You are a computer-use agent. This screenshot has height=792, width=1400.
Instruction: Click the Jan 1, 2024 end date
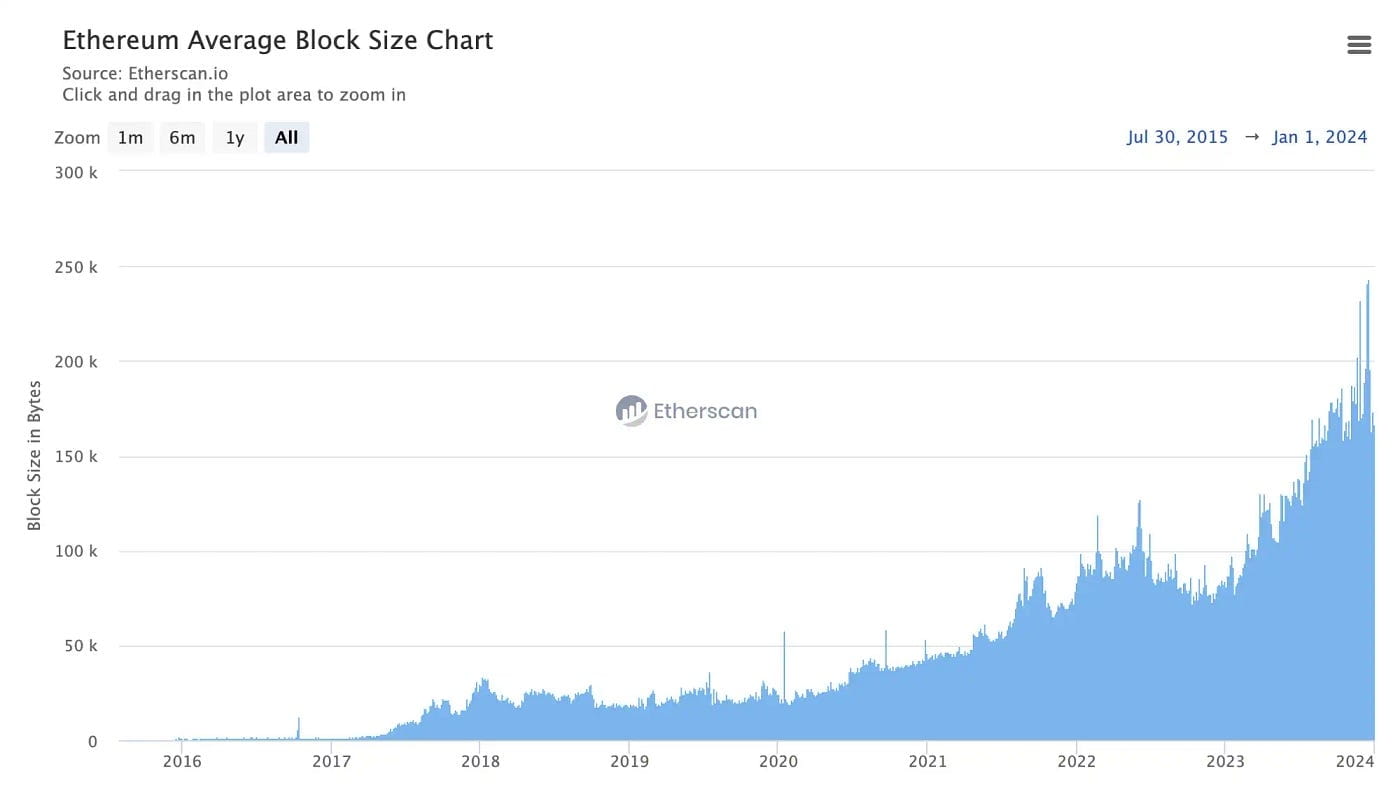pos(1319,138)
